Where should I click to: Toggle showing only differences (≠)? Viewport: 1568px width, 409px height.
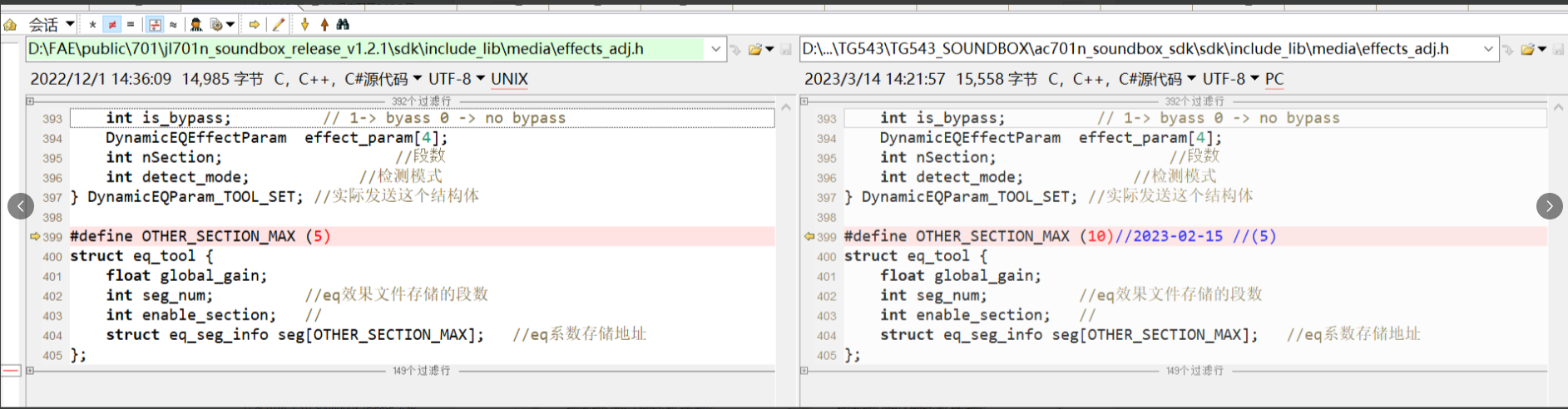click(x=111, y=25)
